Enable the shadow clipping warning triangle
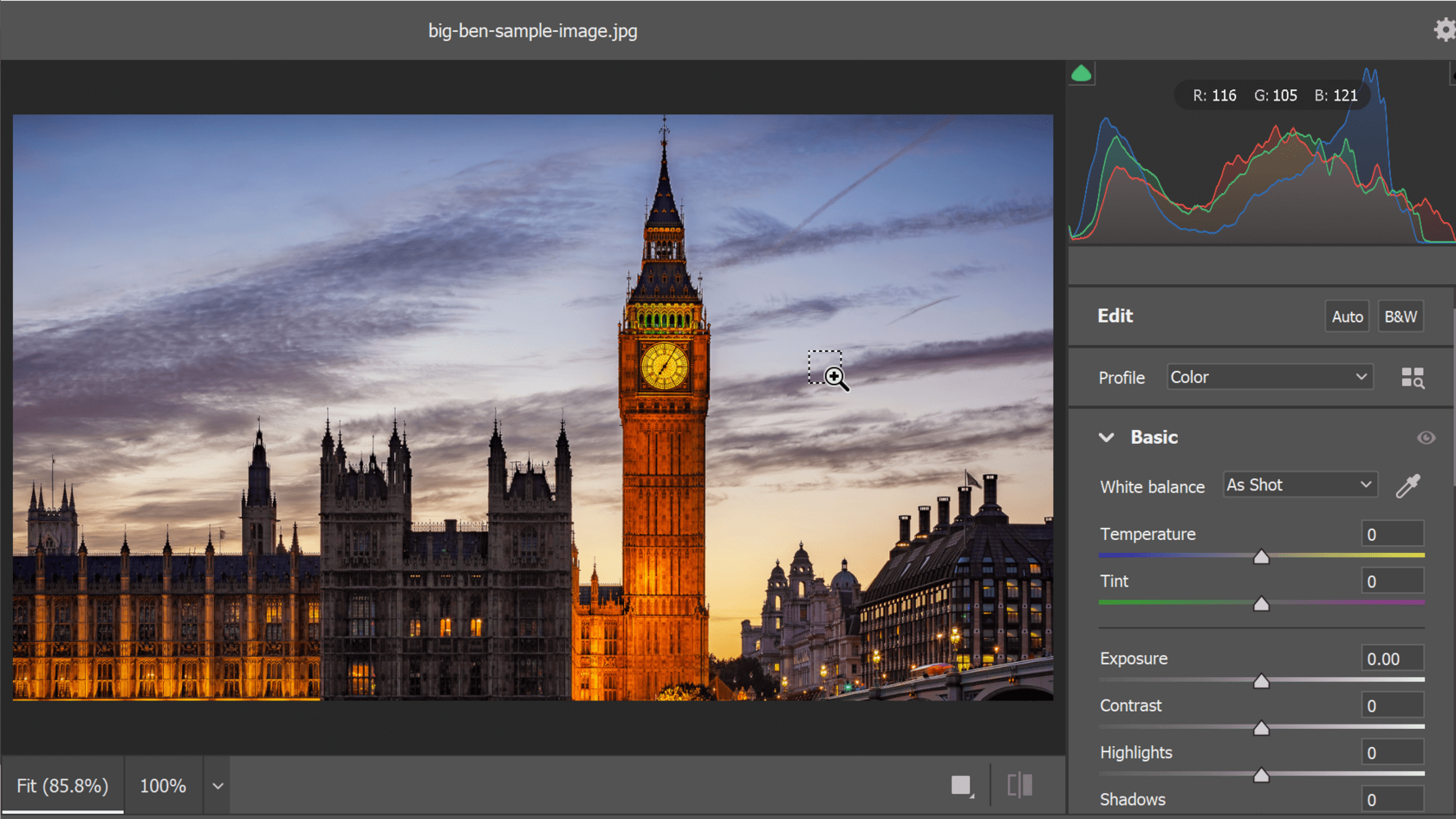 click(x=1081, y=74)
